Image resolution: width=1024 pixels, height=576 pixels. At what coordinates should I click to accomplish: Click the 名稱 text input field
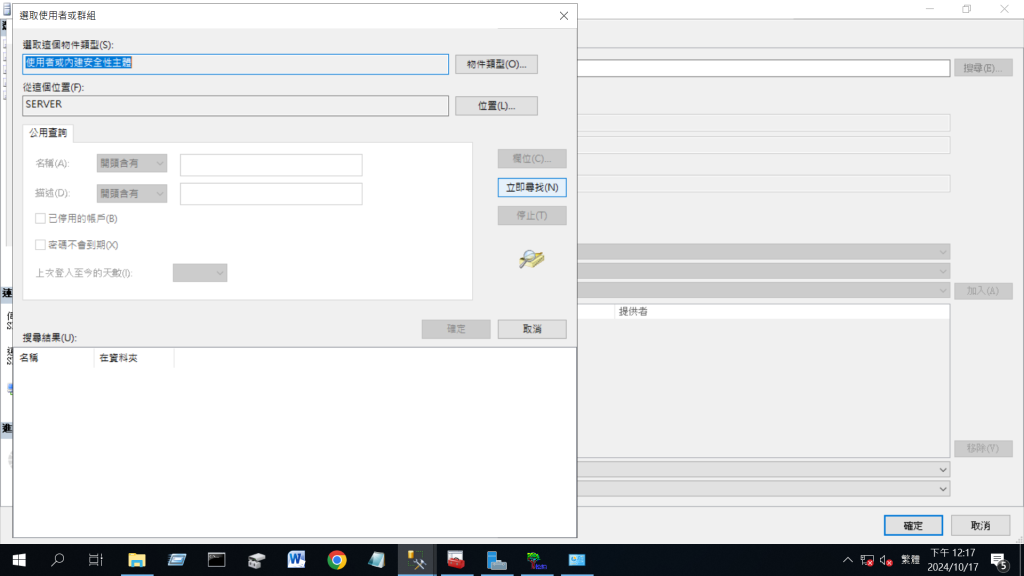pos(271,164)
